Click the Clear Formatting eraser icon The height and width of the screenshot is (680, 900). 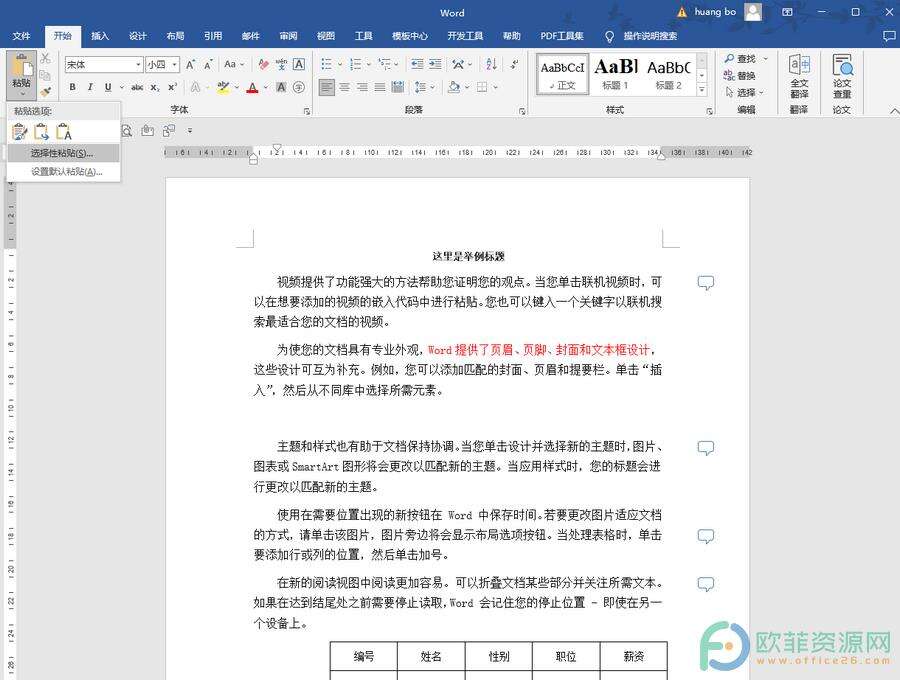click(x=263, y=64)
